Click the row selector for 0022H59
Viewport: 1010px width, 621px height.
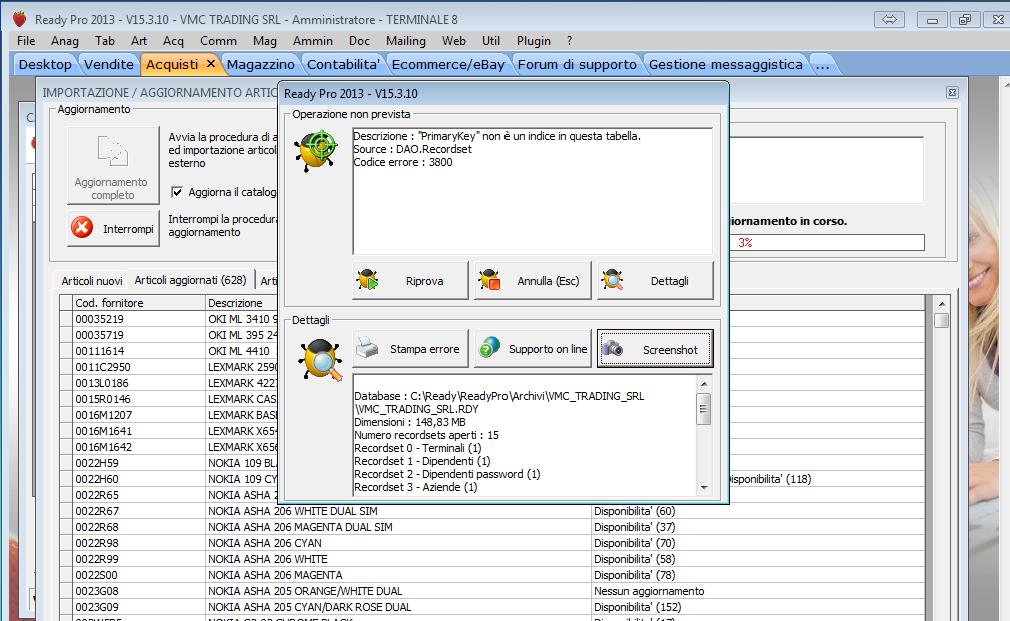point(66,463)
